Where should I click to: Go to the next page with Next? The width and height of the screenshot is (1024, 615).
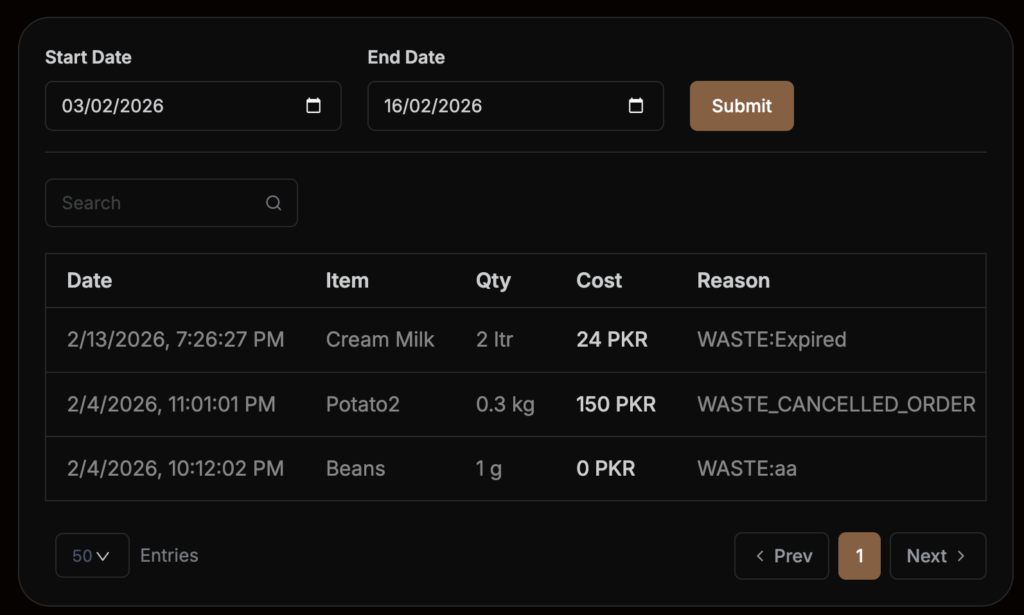(x=937, y=556)
